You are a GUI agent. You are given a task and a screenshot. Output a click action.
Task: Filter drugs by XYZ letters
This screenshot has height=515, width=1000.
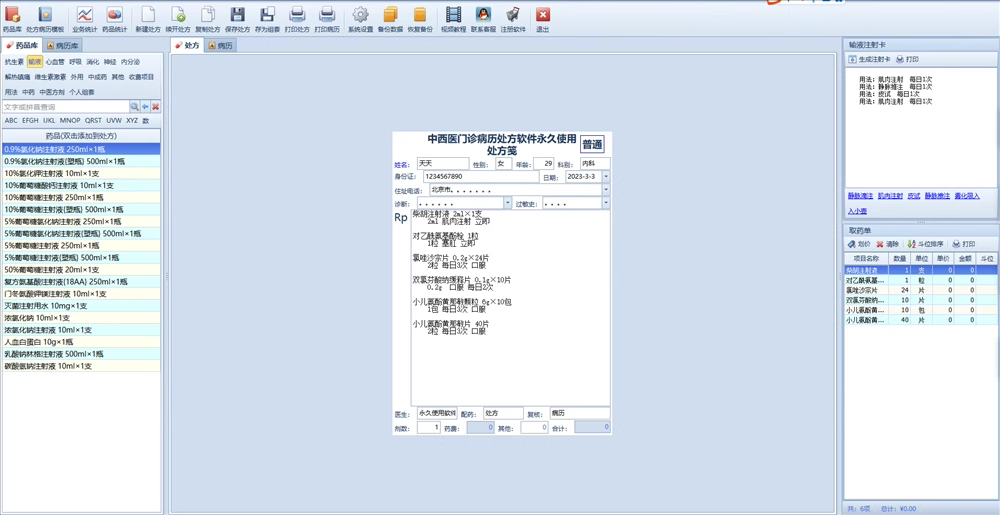(x=131, y=120)
